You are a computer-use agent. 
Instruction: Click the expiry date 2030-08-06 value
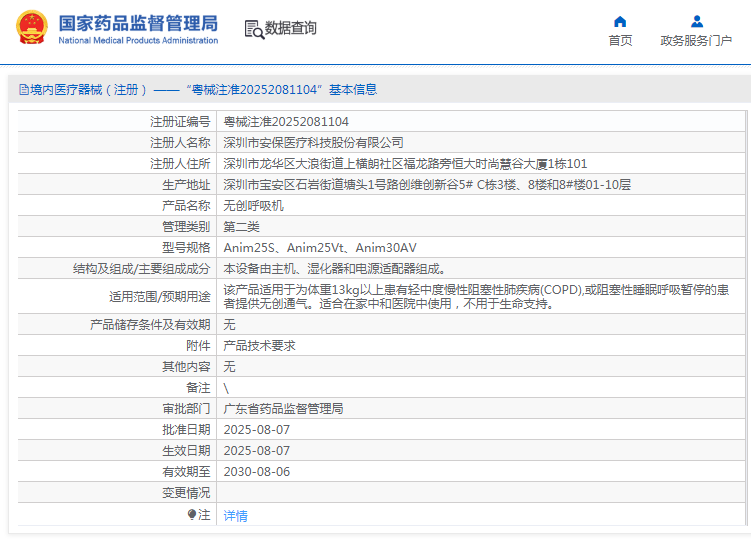click(256, 472)
